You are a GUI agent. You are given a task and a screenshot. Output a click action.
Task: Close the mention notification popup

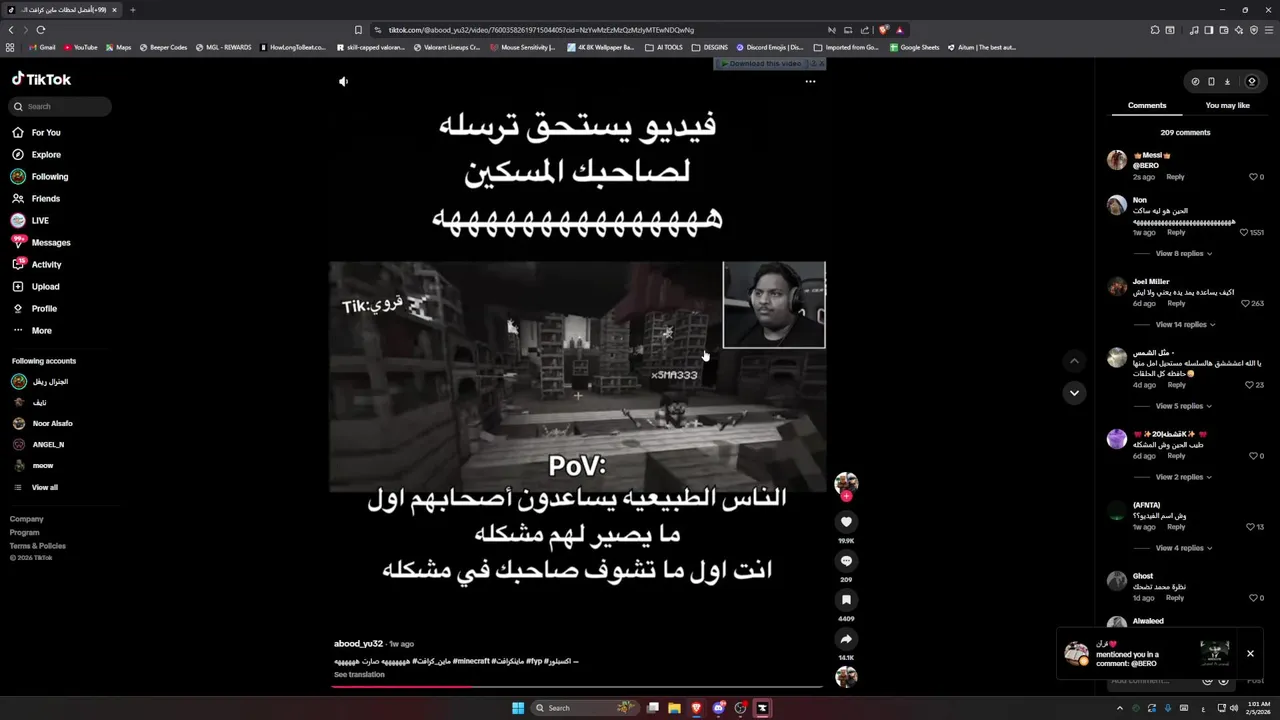coord(1250,654)
